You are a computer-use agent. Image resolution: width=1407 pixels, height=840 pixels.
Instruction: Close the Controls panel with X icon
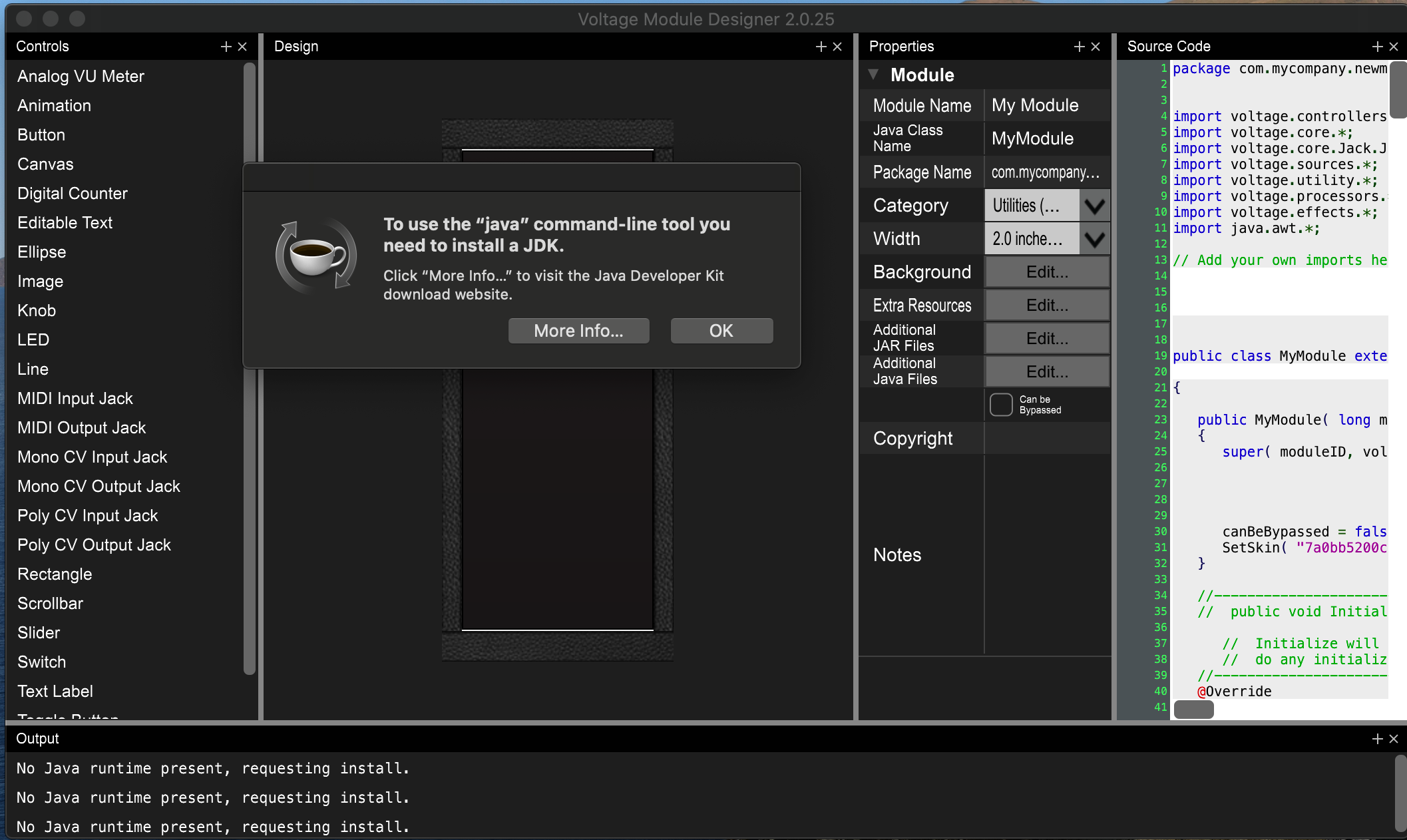tap(242, 47)
